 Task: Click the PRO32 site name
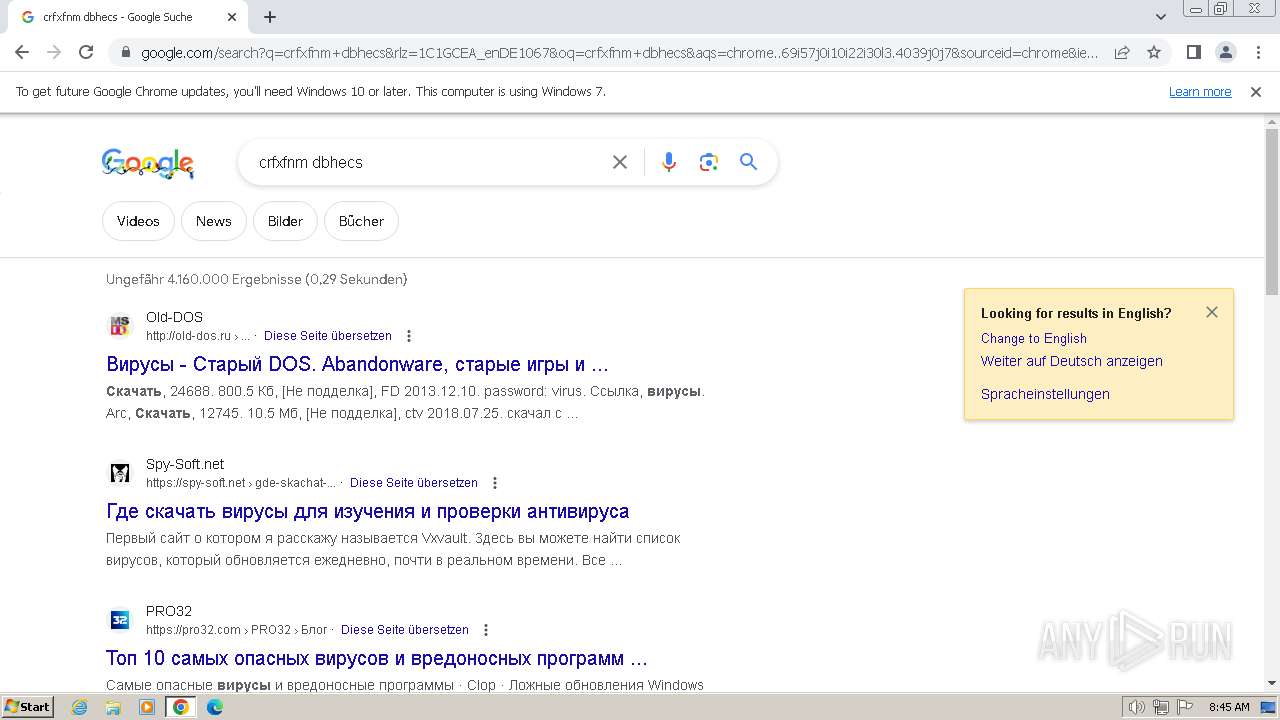point(169,611)
